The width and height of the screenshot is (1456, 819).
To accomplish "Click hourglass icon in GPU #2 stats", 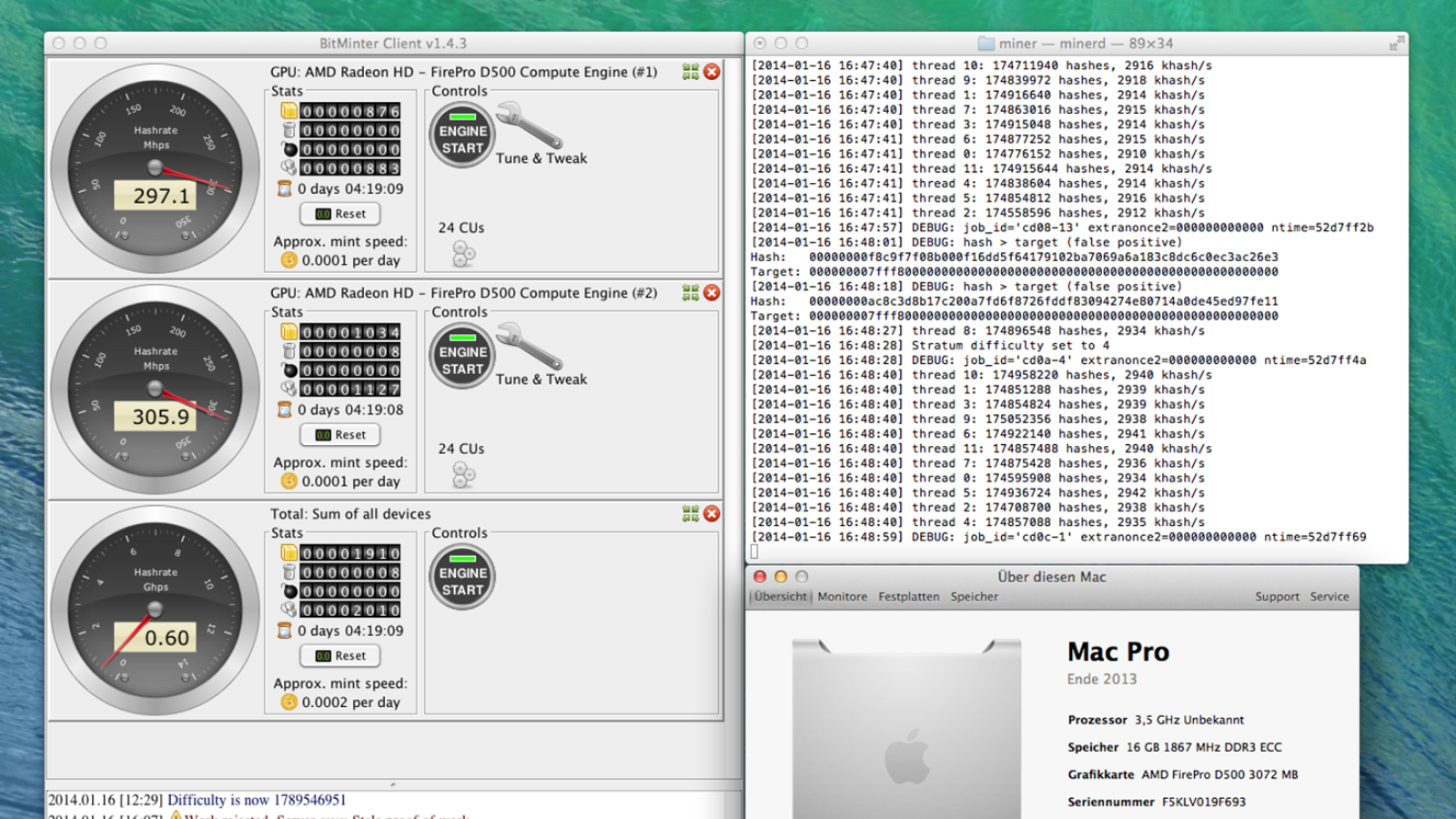I will pos(285,409).
